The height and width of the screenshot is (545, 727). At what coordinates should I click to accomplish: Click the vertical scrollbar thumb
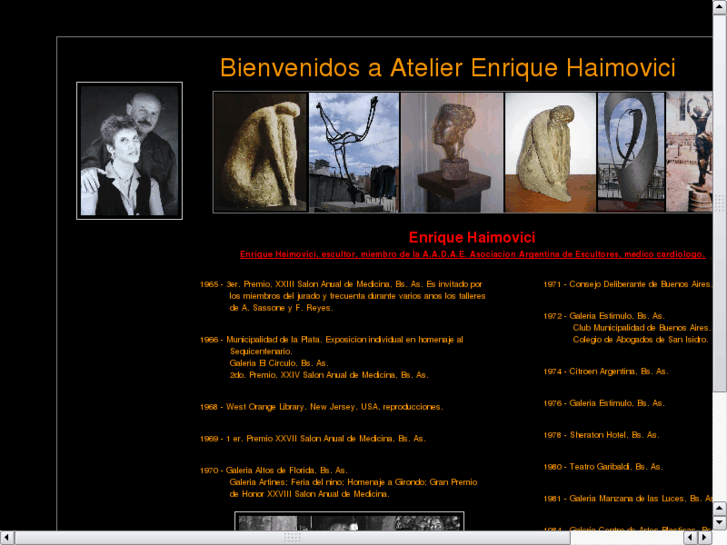[x=720, y=203]
